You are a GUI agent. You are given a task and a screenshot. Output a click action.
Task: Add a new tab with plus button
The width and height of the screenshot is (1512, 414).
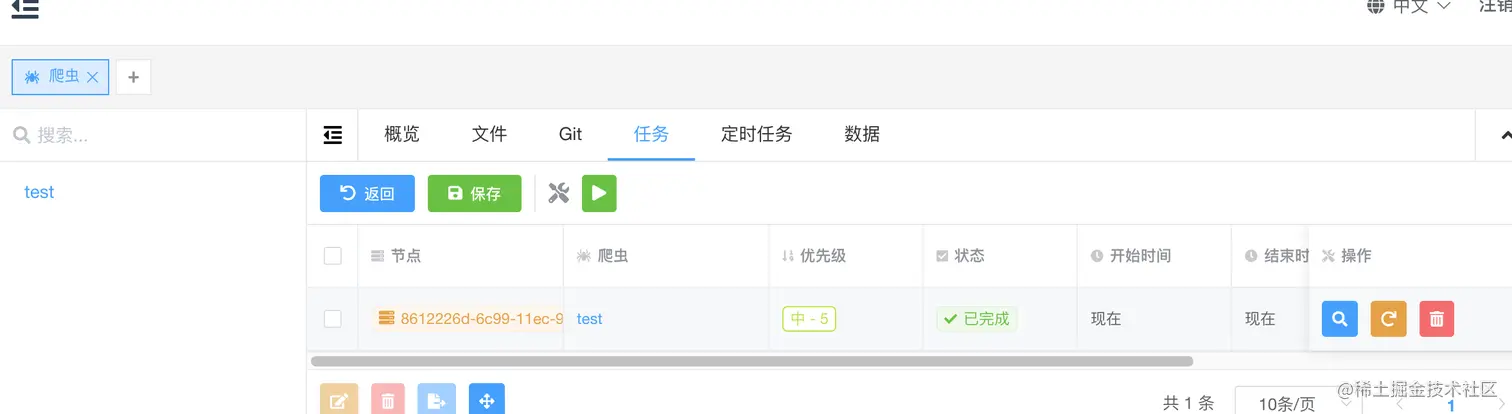133,77
